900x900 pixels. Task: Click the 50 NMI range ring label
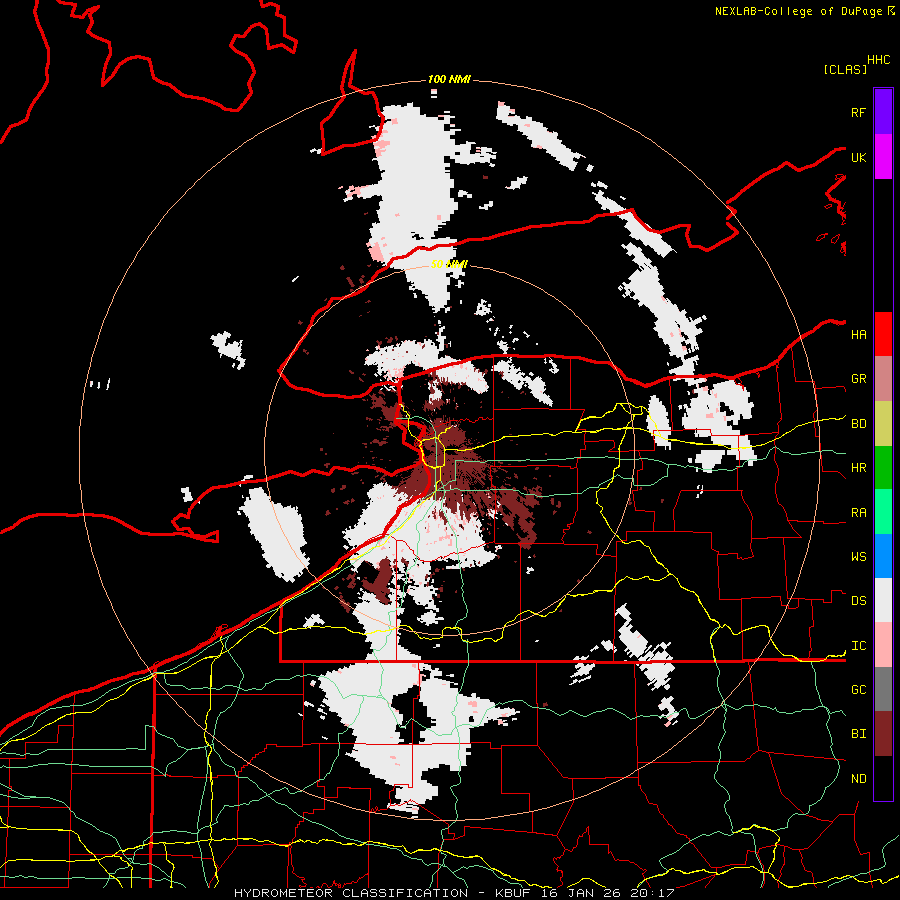click(x=449, y=264)
